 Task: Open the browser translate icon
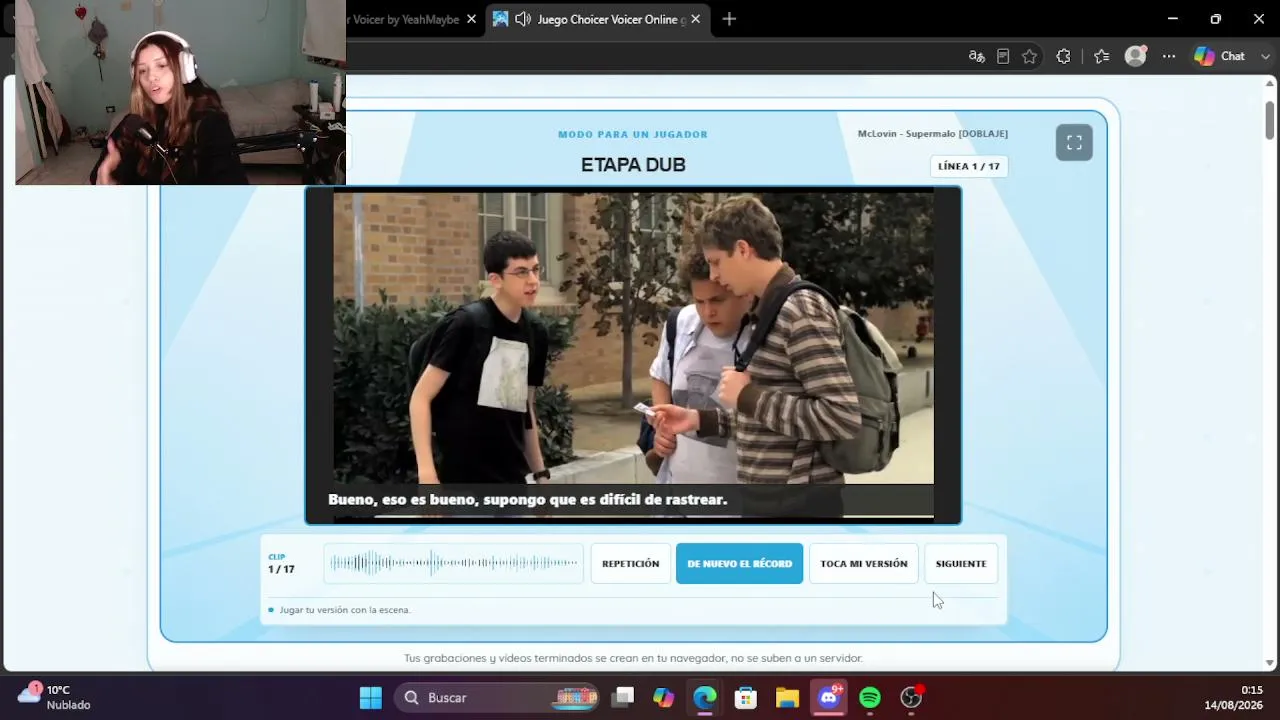tap(977, 56)
